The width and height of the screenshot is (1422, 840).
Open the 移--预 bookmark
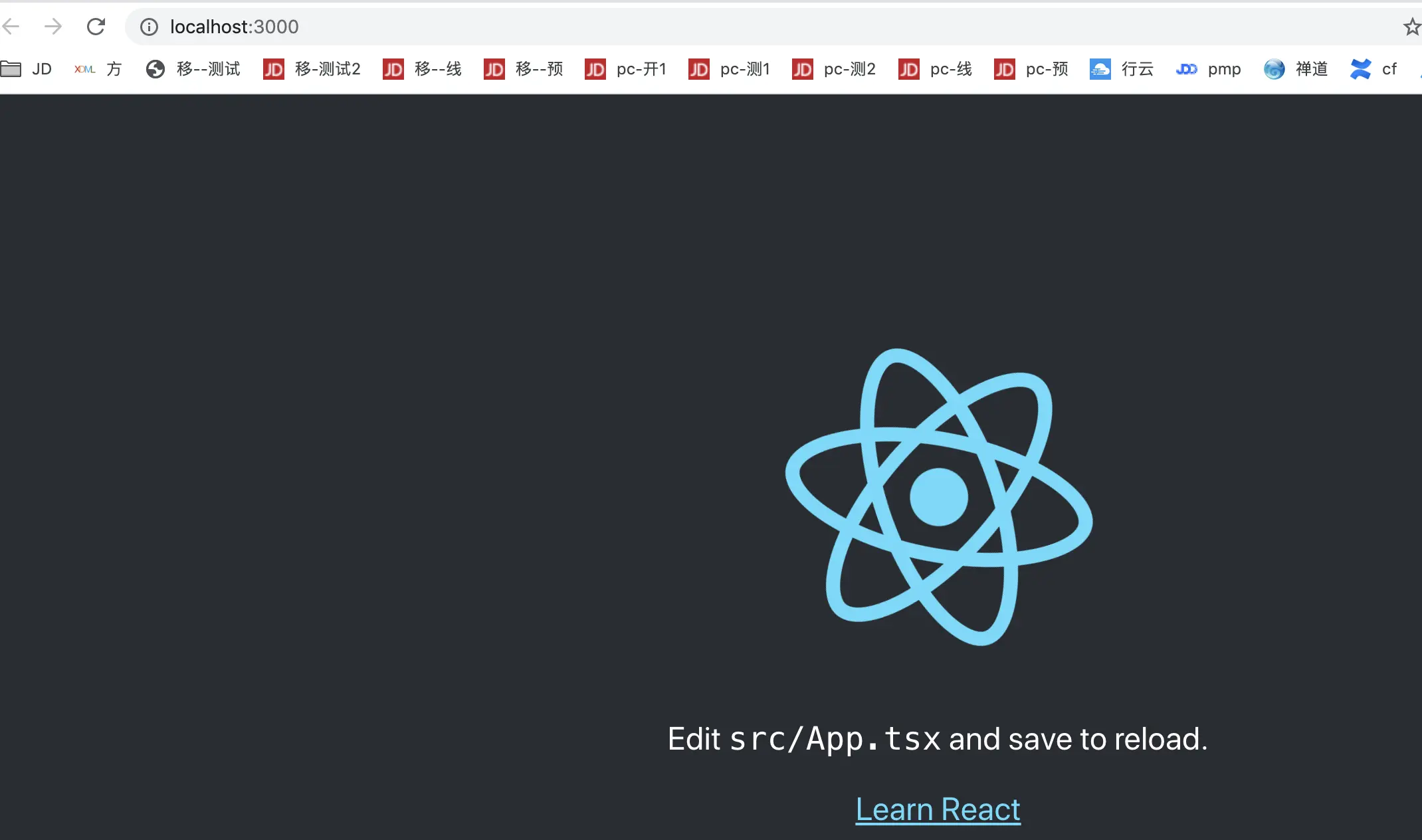524,69
